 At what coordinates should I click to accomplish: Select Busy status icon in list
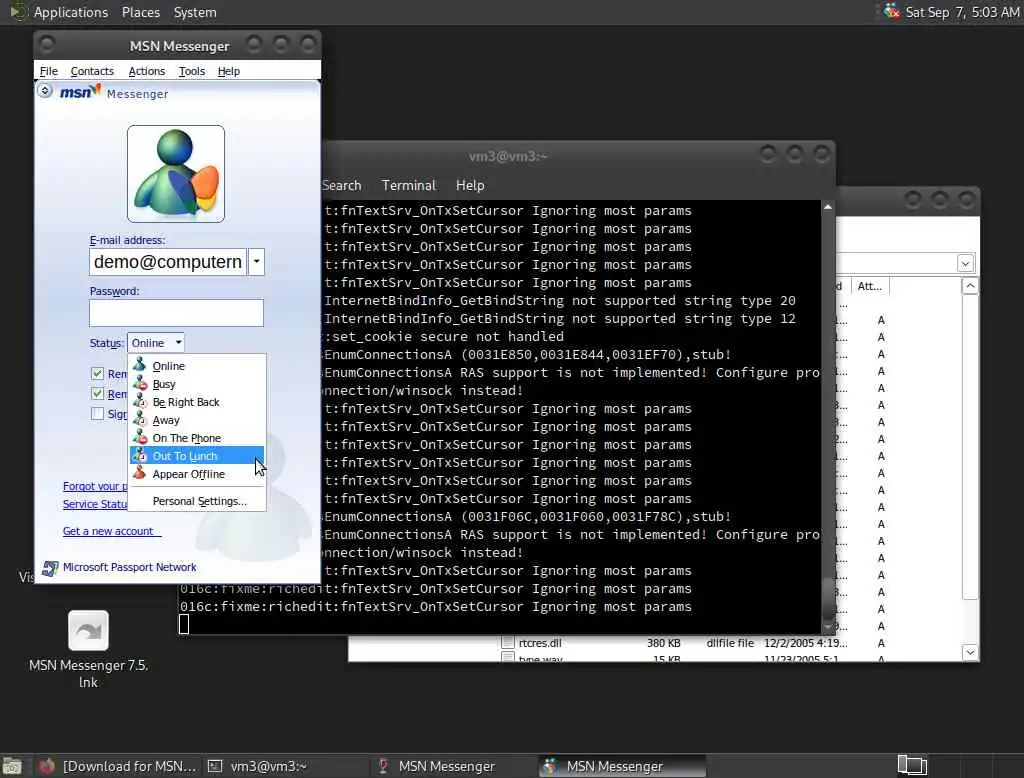coord(140,383)
